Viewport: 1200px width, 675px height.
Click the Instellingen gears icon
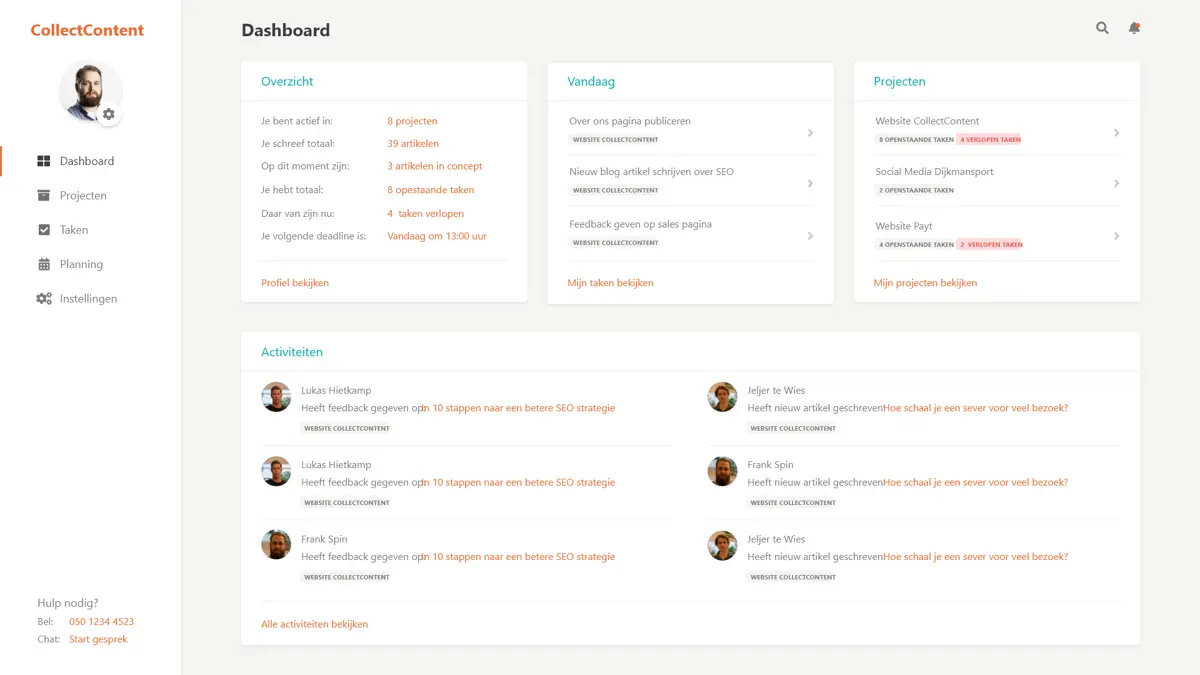click(44, 298)
